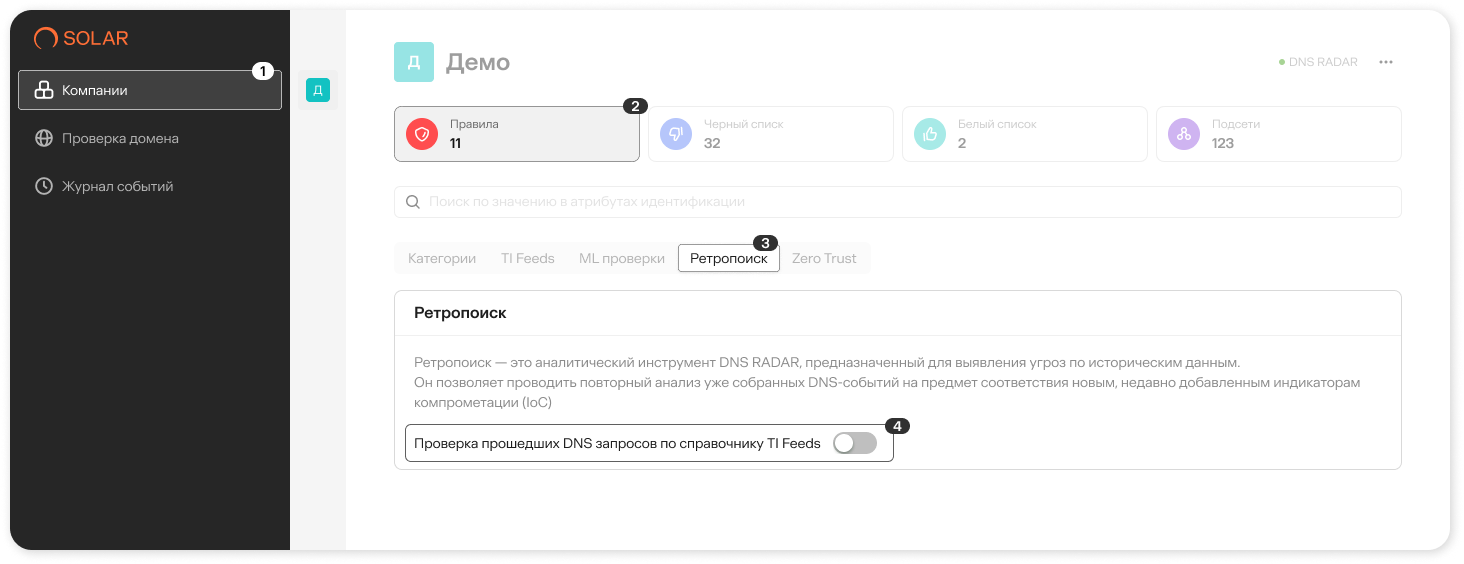Click the purple Подсети network icon
This screenshot has width=1464, height=564.
point(1184,134)
